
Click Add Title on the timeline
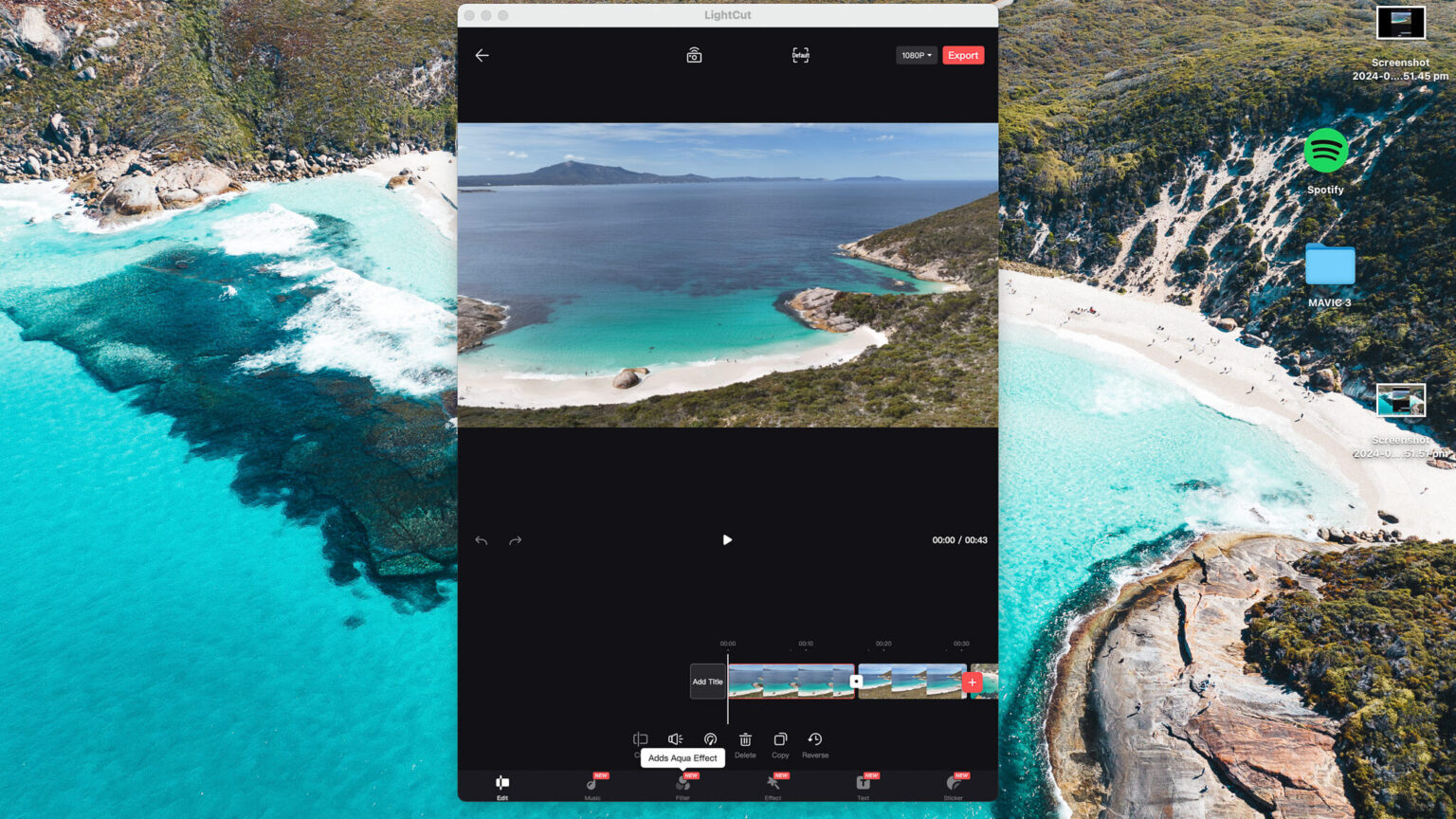coord(708,681)
